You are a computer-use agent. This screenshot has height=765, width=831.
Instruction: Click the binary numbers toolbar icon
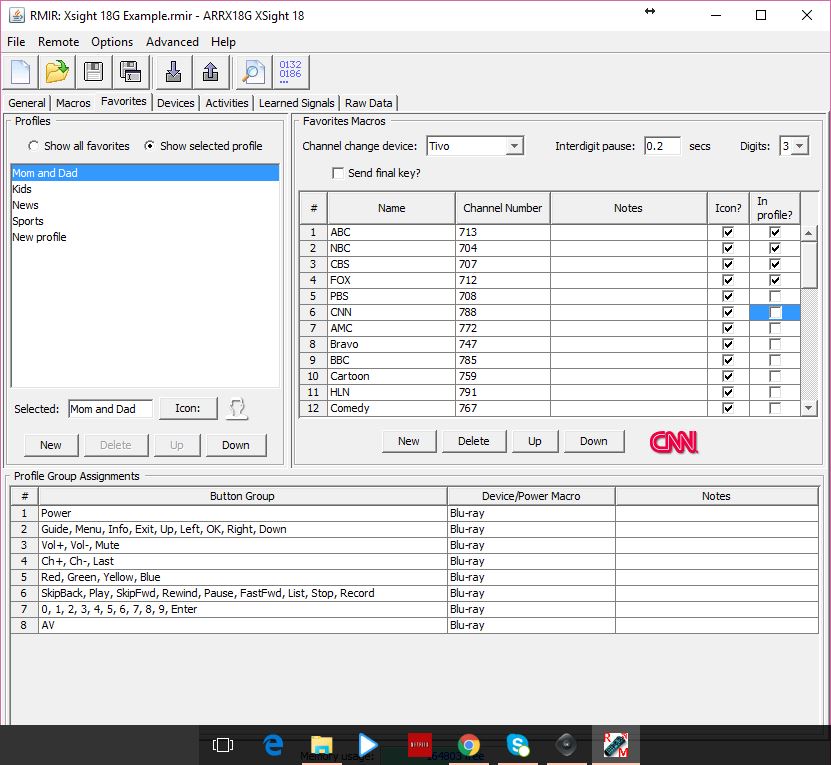tap(291, 72)
